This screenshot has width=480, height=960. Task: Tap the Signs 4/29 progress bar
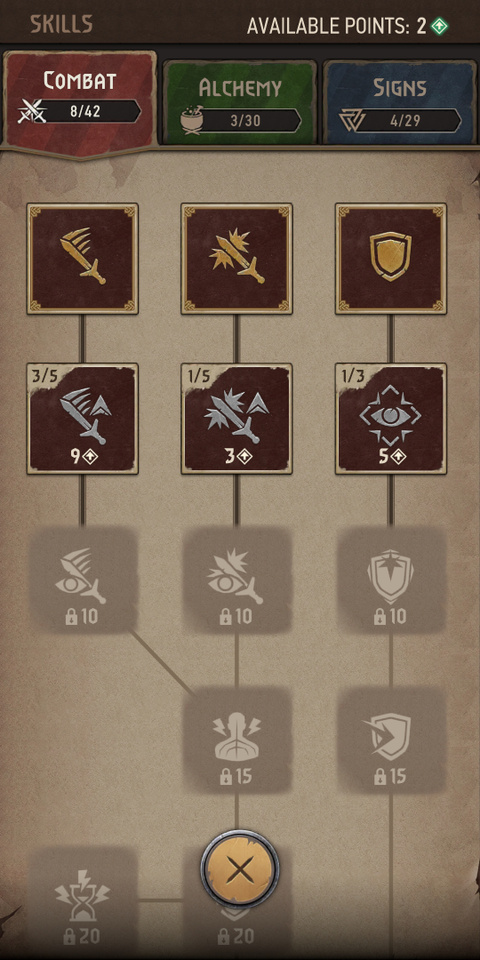coord(405,121)
